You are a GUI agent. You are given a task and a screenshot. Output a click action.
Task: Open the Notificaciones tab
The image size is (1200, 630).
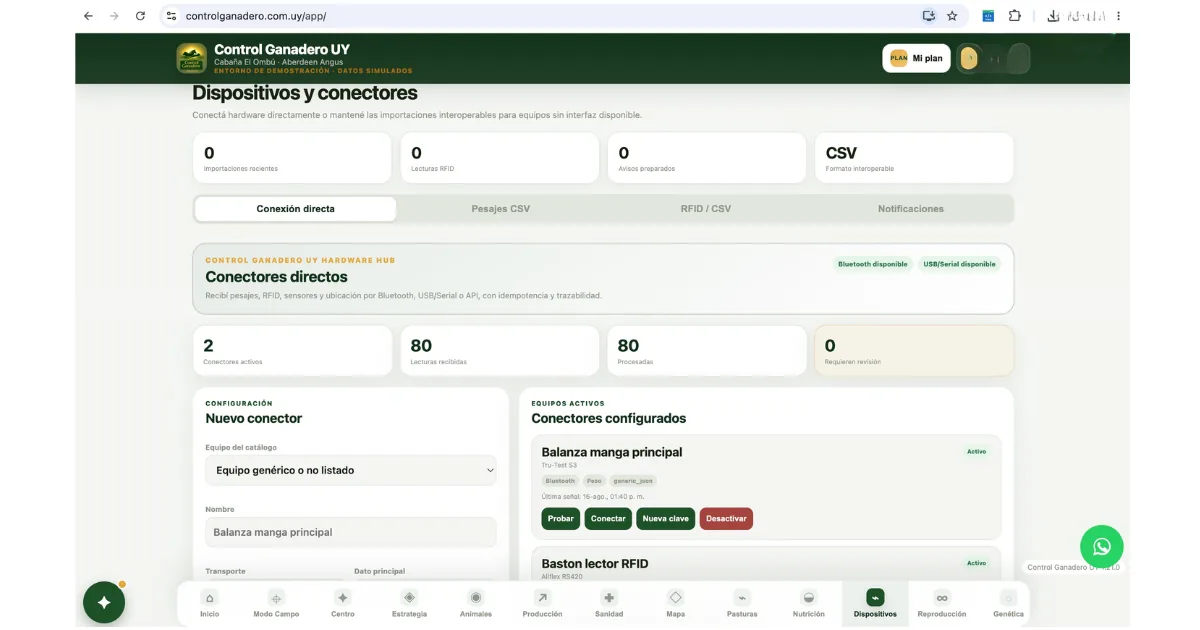(911, 209)
